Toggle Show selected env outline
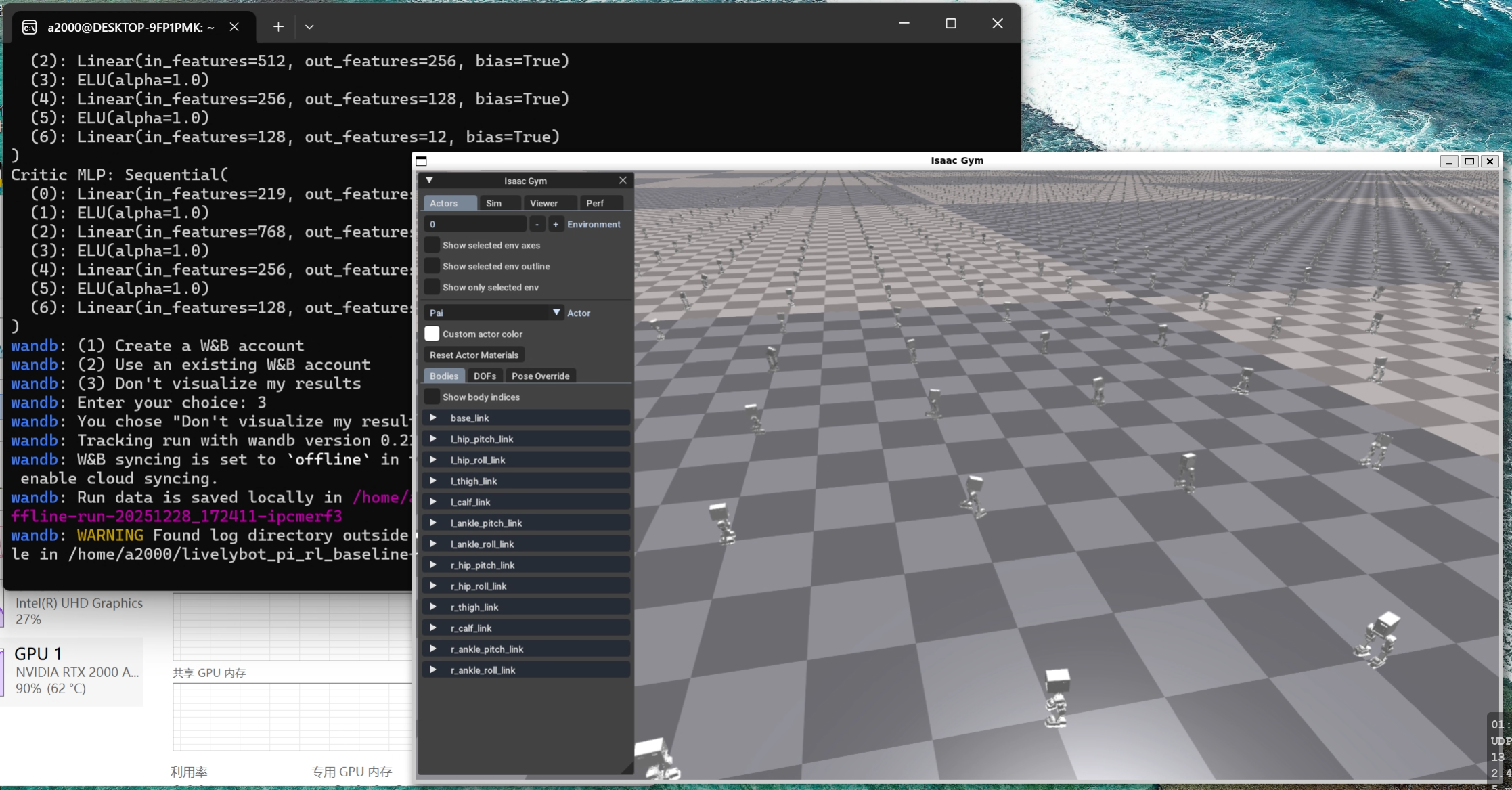Image resolution: width=1512 pixels, height=790 pixels. (x=432, y=266)
